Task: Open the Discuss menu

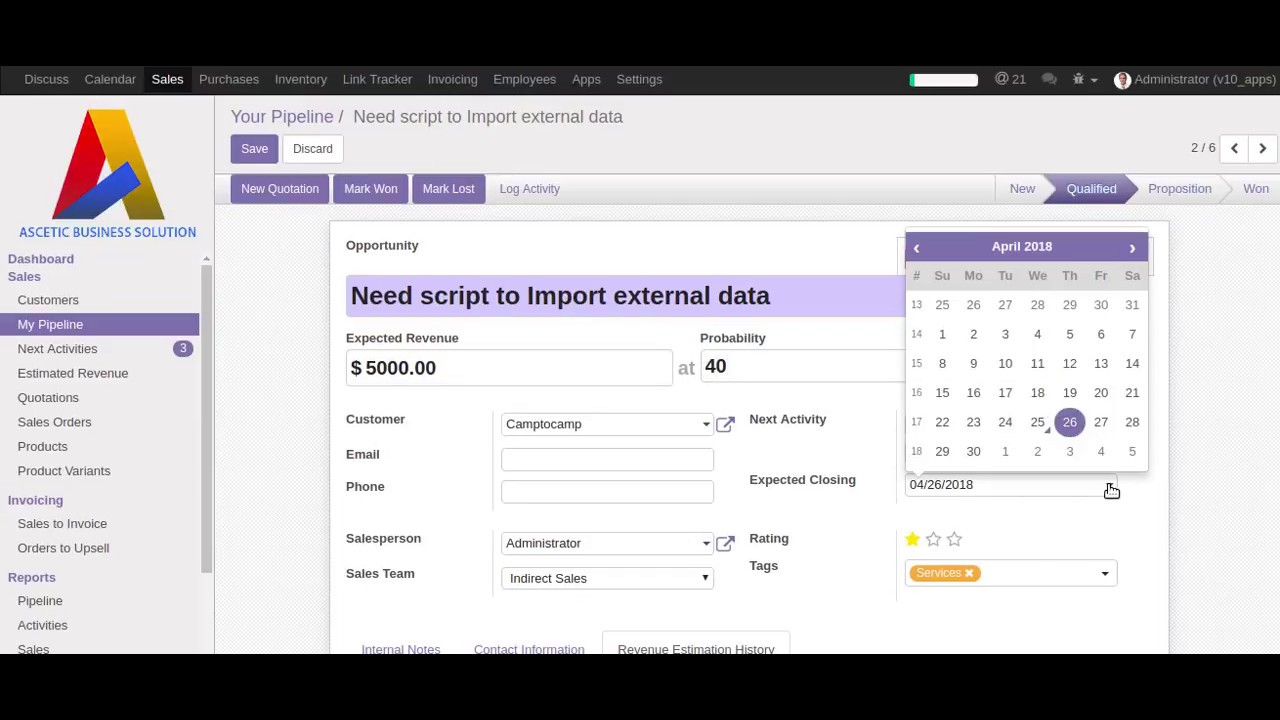Action: pos(46,79)
